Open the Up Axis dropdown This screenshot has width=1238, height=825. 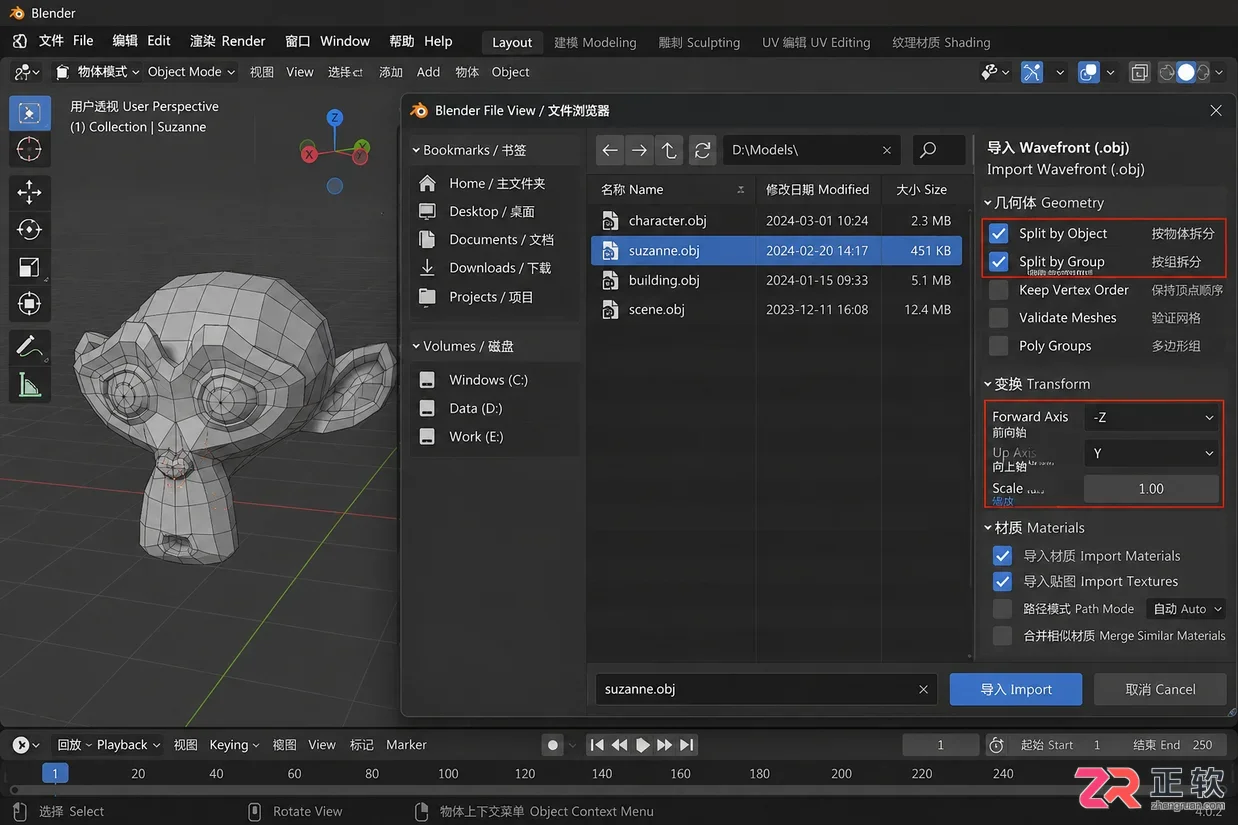click(1152, 453)
